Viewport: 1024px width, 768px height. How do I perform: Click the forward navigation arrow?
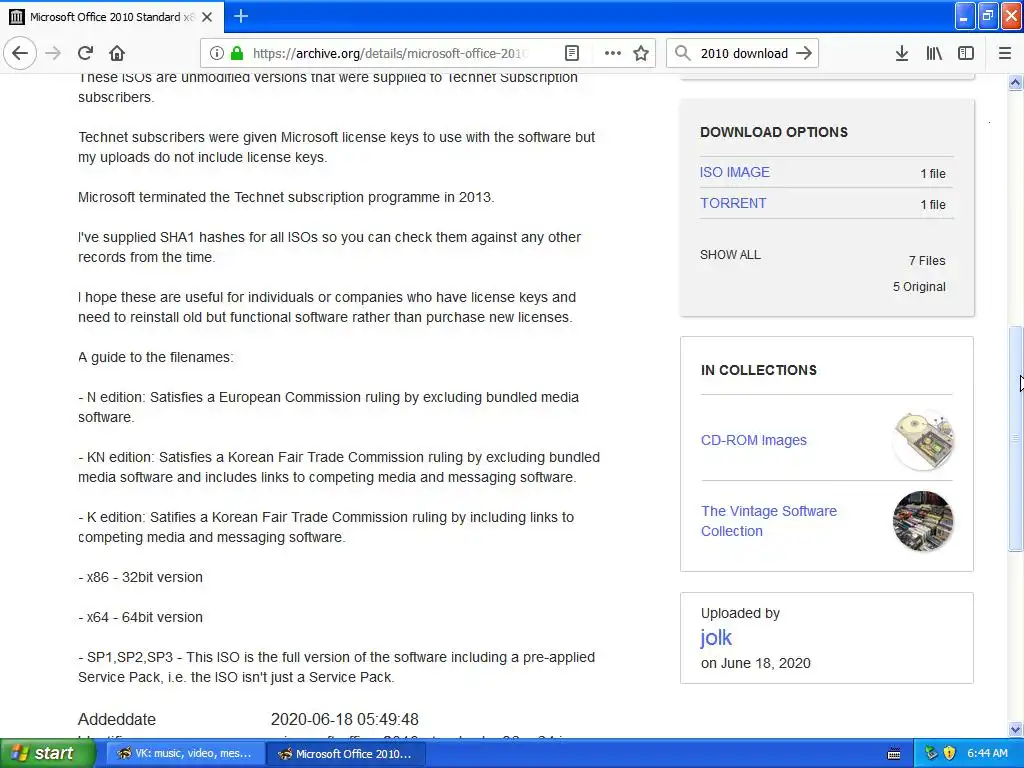point(54,53)
